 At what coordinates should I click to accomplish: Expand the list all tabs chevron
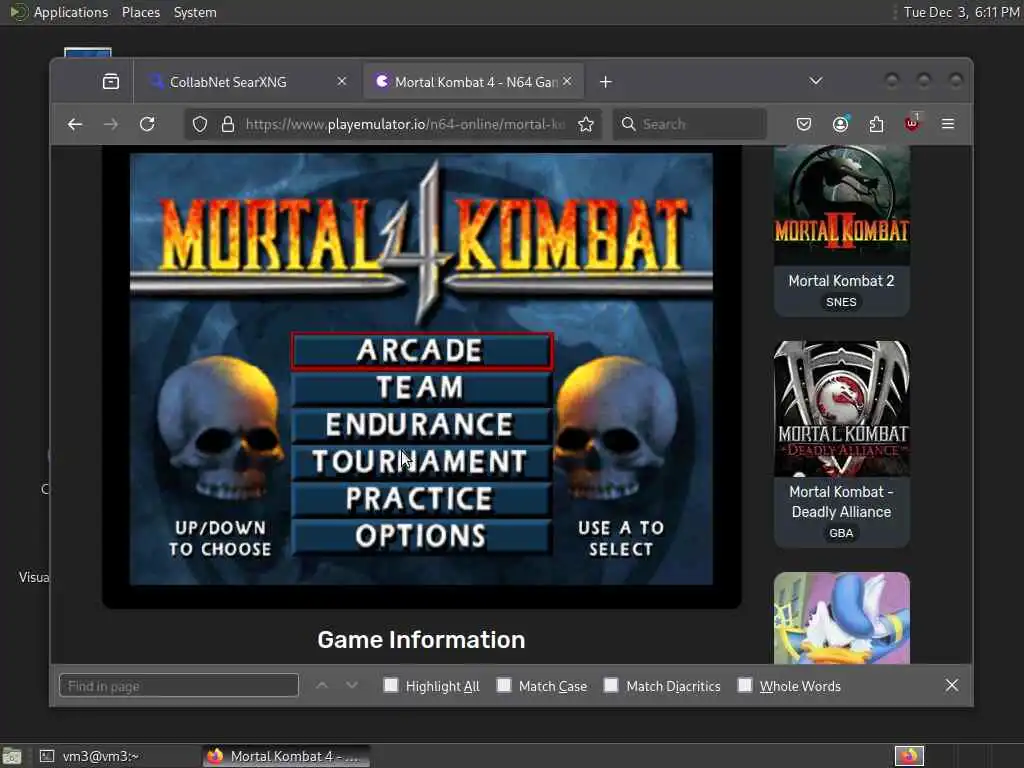click(816, 81)
